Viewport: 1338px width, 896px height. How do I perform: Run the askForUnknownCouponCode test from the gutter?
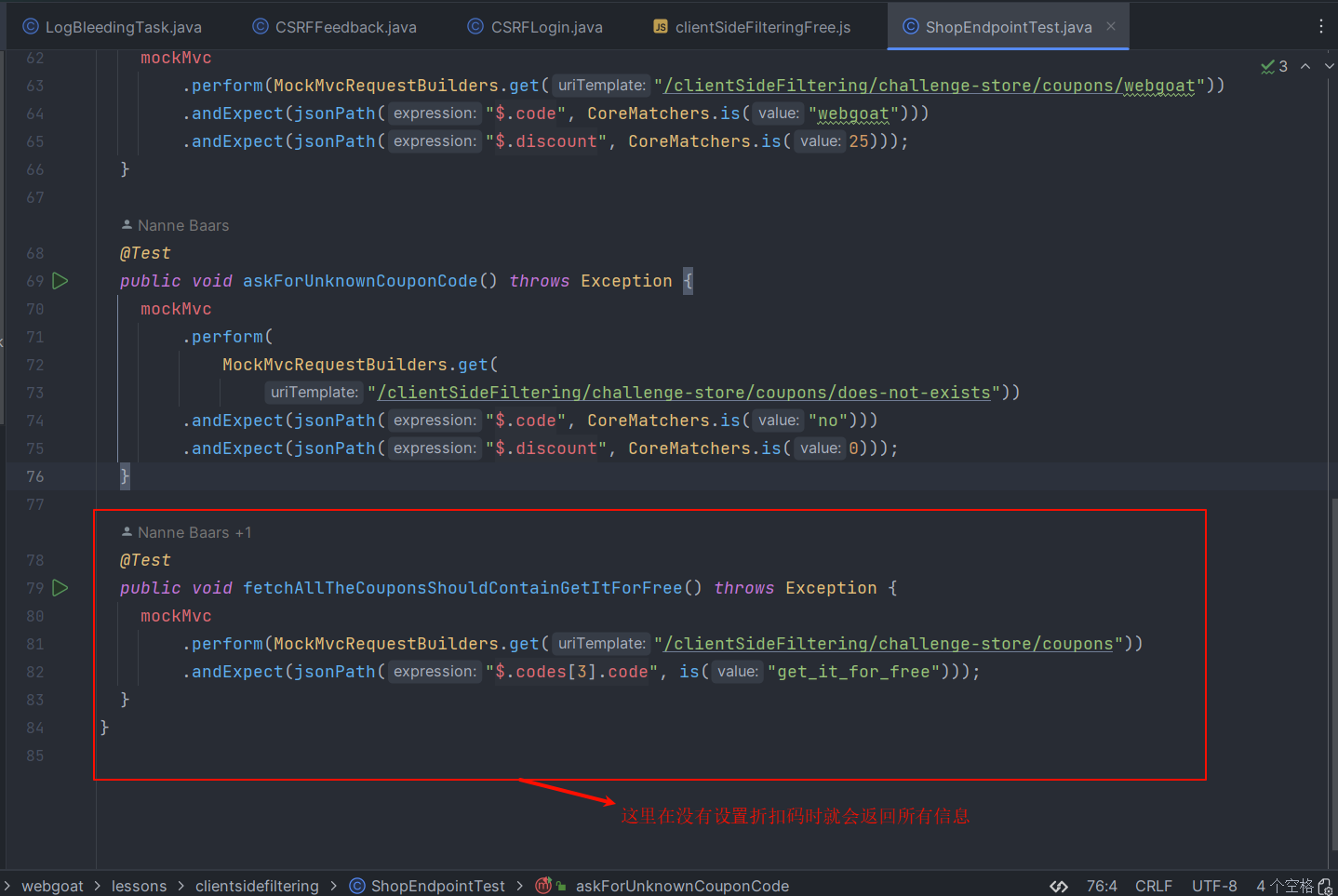pos(60,281)
